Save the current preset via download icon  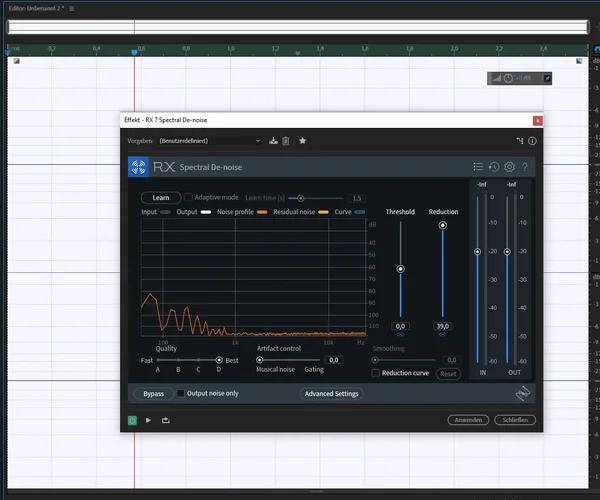coord(274,141)
